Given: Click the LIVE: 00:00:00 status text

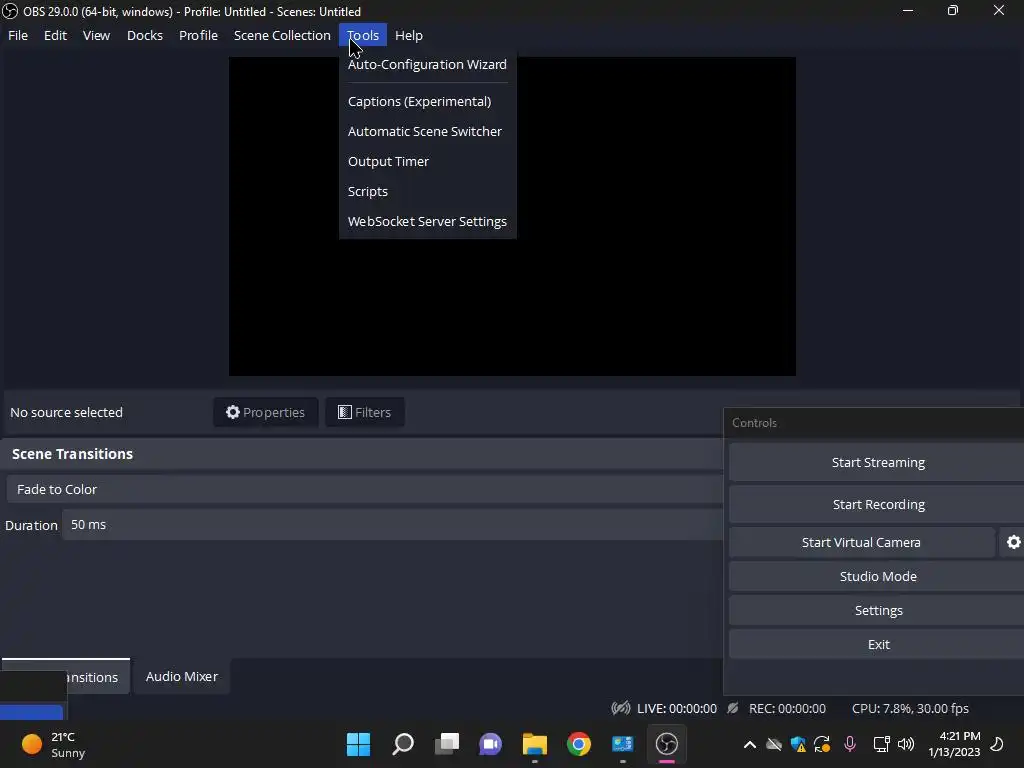Looking at the screenshot, I should 677,709.
